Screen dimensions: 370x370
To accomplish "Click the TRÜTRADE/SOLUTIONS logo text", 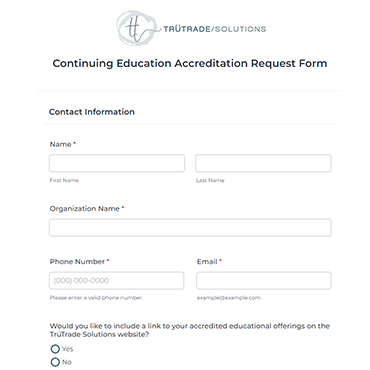I will coord(215,29).
